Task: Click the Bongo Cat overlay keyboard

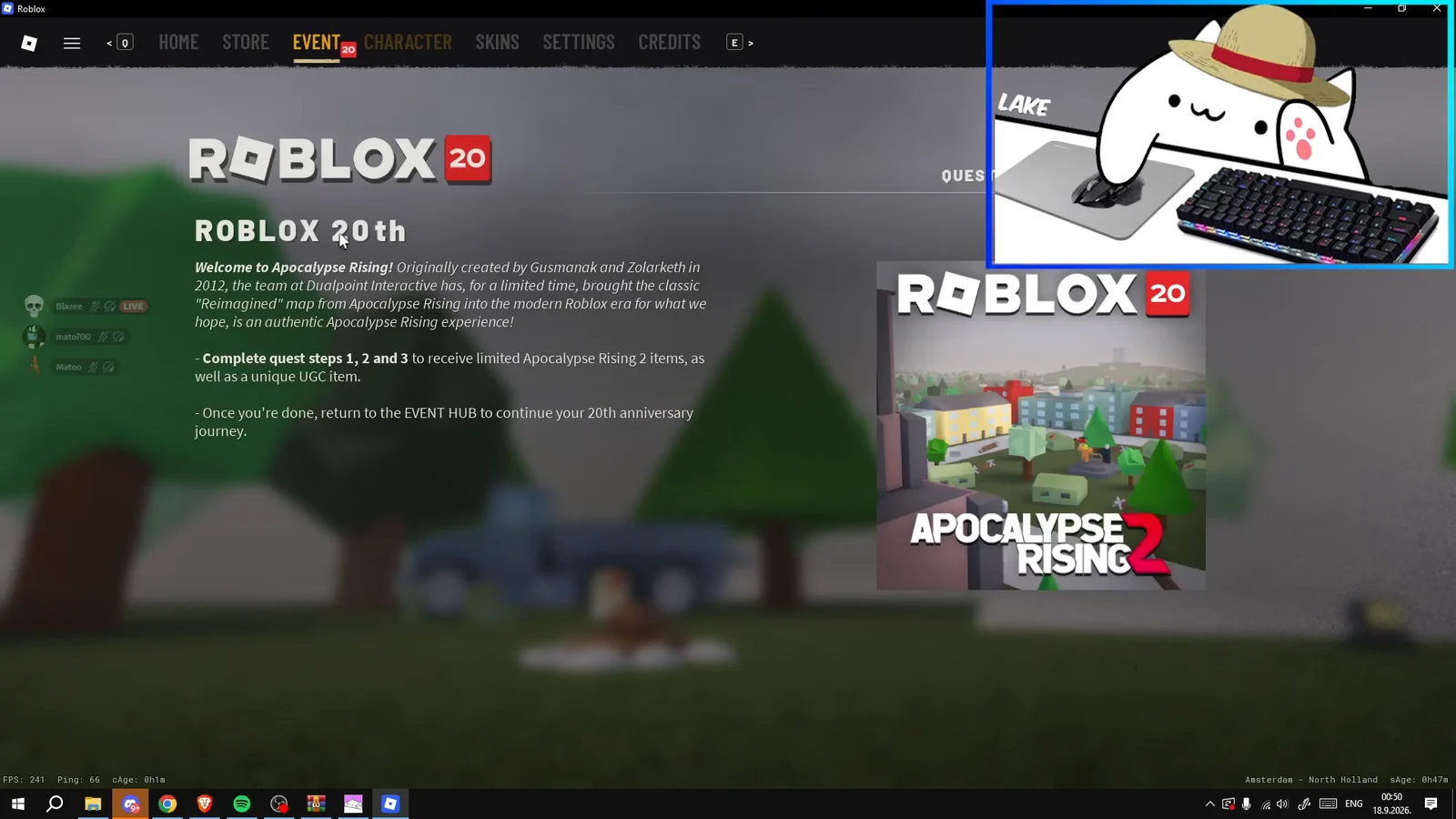Action: pyautogui.click(x=1307, y=216)
